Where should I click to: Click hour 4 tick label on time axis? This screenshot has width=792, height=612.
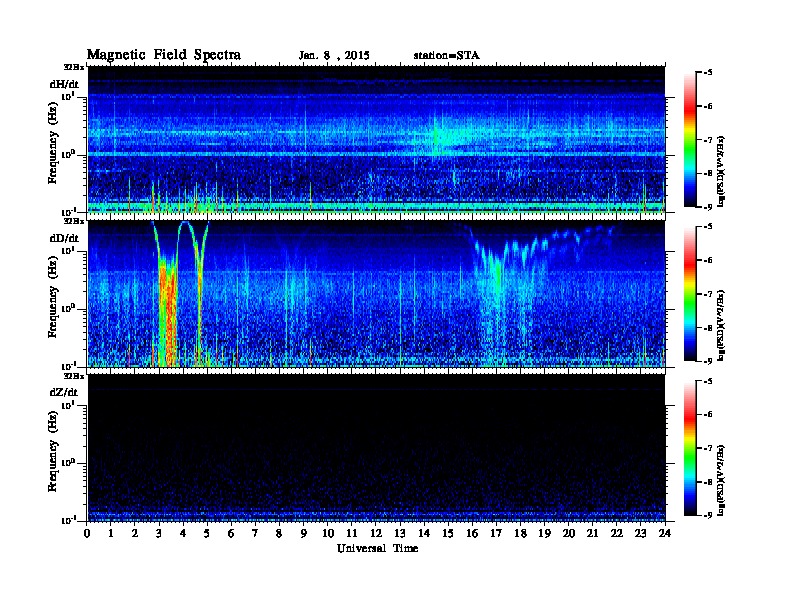pyautogui.click(x=183, y=533)
